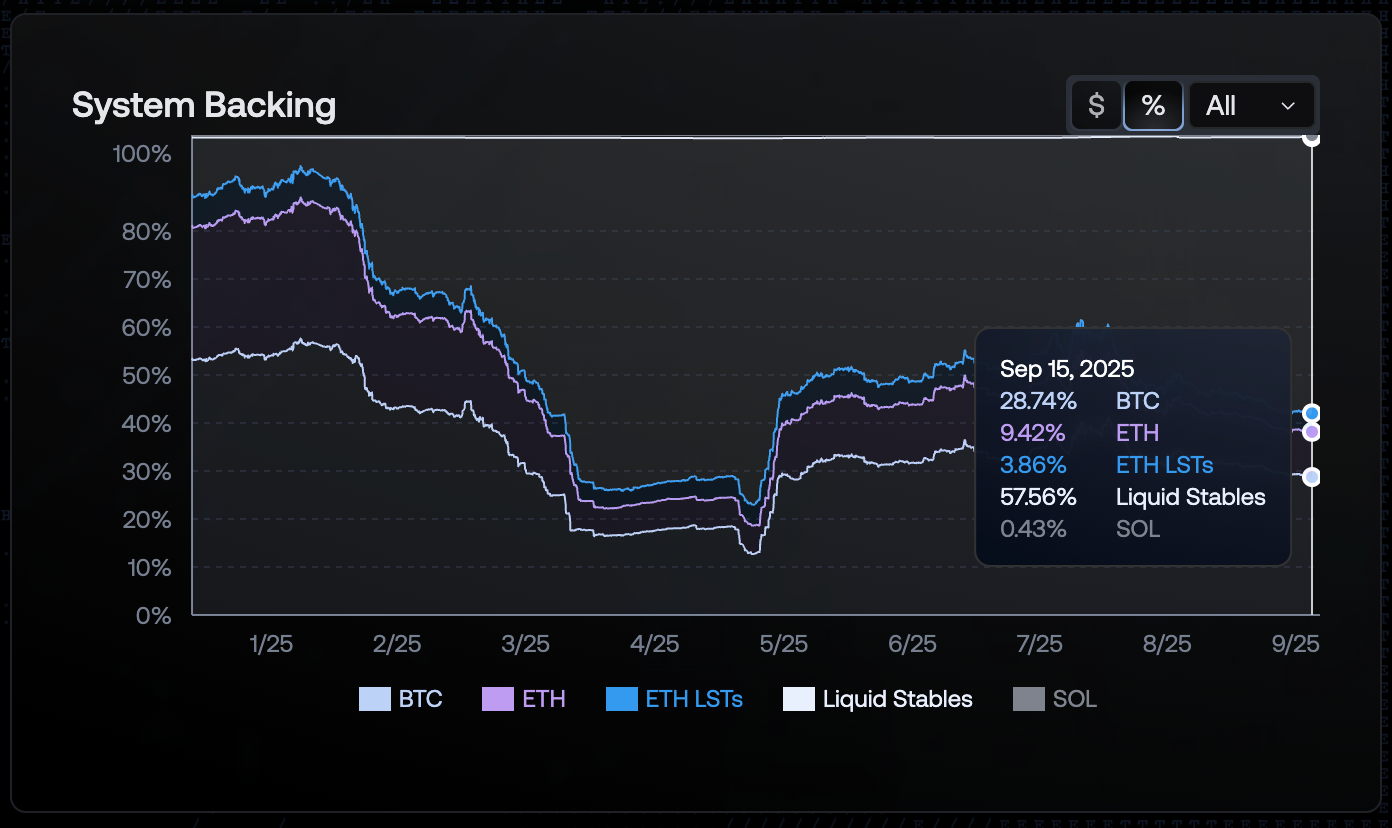
Task: Click the SOL gray legend swatch
Action: tap(1028, 699)
